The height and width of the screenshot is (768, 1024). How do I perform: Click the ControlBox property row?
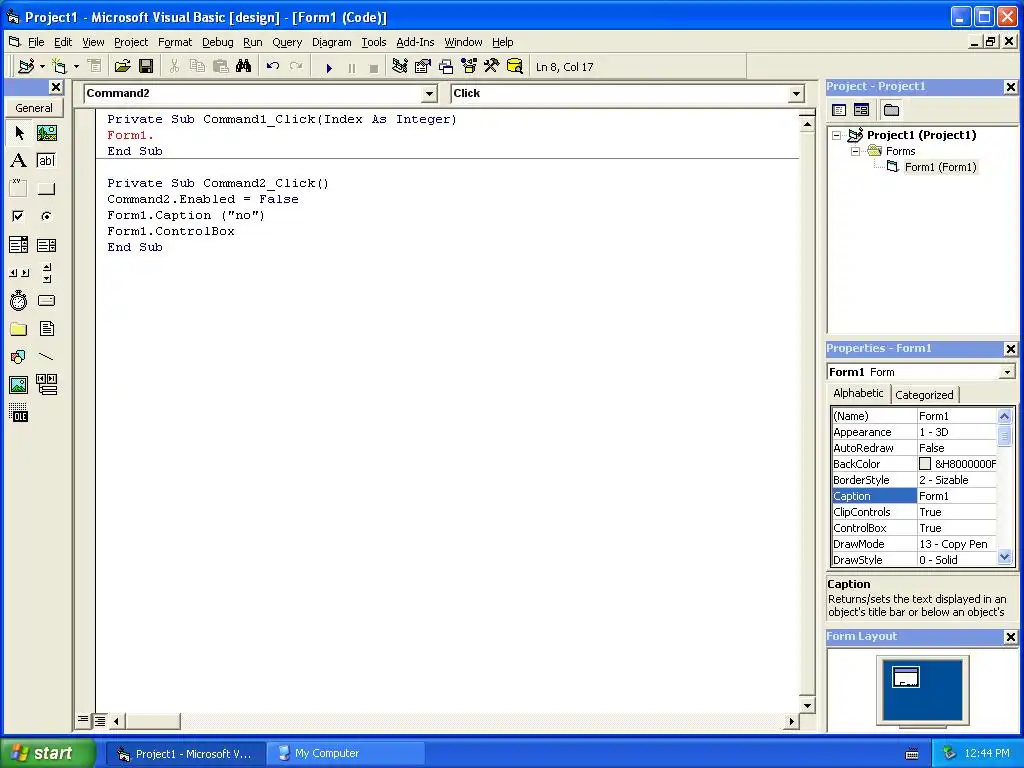[914, 528]
